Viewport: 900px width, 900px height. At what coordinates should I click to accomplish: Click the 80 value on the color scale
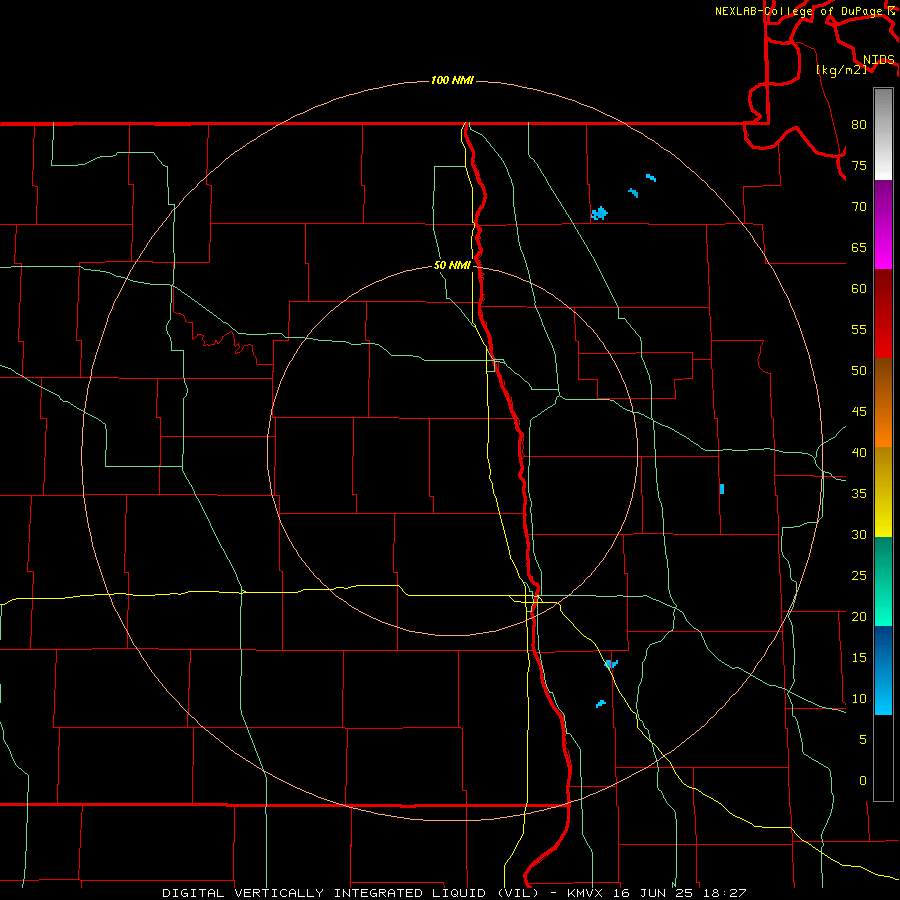point(859,125)
